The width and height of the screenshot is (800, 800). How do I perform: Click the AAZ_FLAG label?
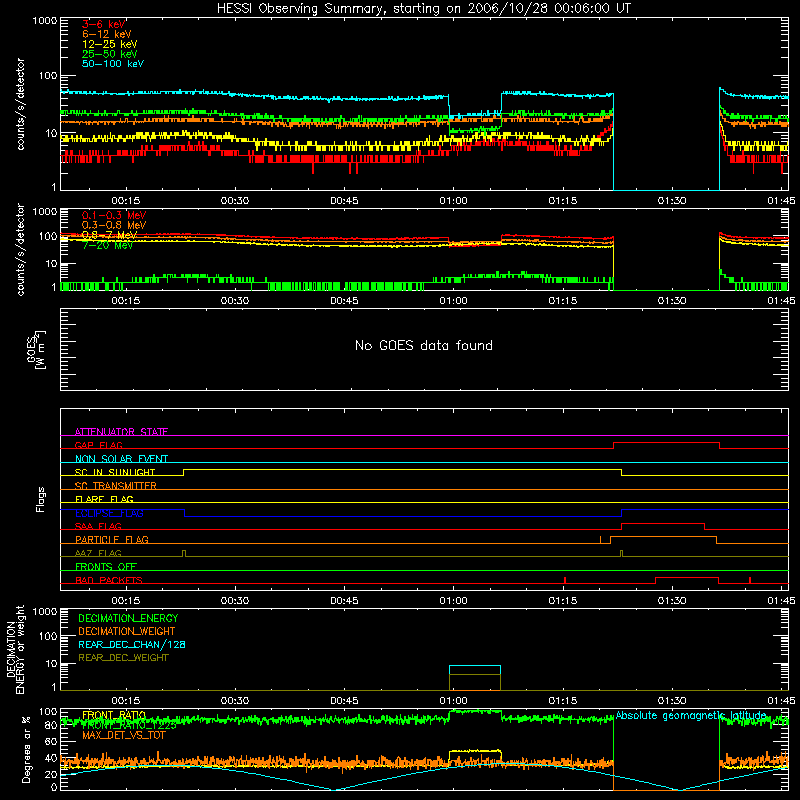[x=98, y=553]
